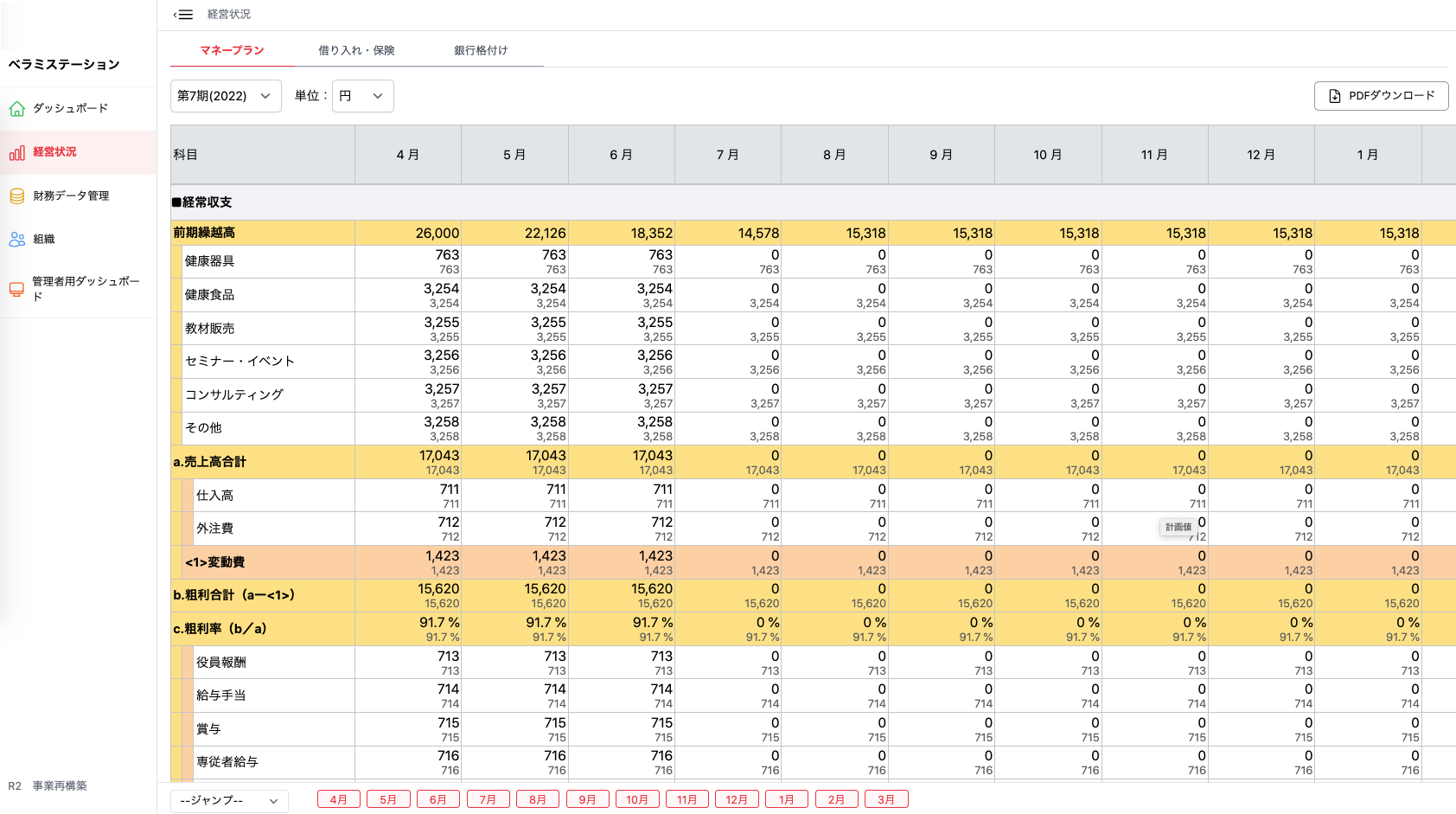
Task: Click the Dashboard home icon in sidebar
Action: pos(17,109)
